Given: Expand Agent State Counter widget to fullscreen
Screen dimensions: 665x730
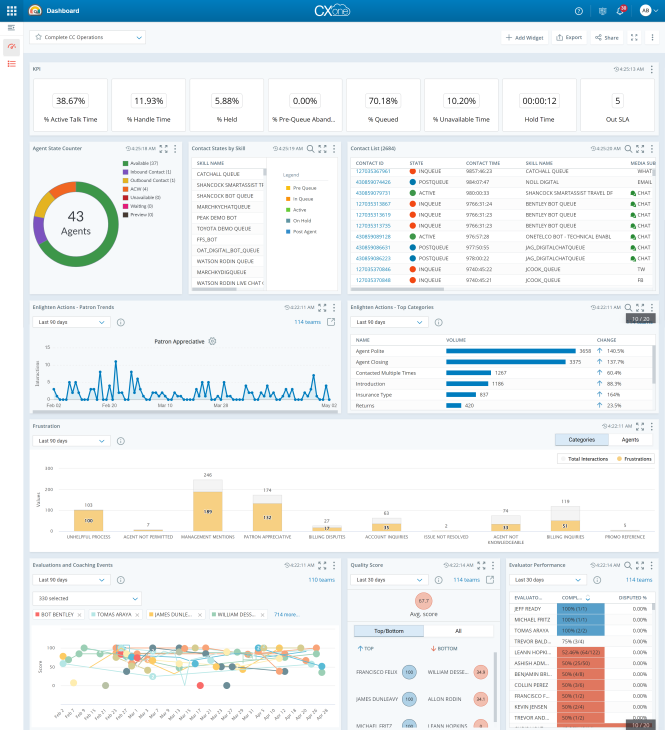Looking at the screenshot, I should click(165, 148).
